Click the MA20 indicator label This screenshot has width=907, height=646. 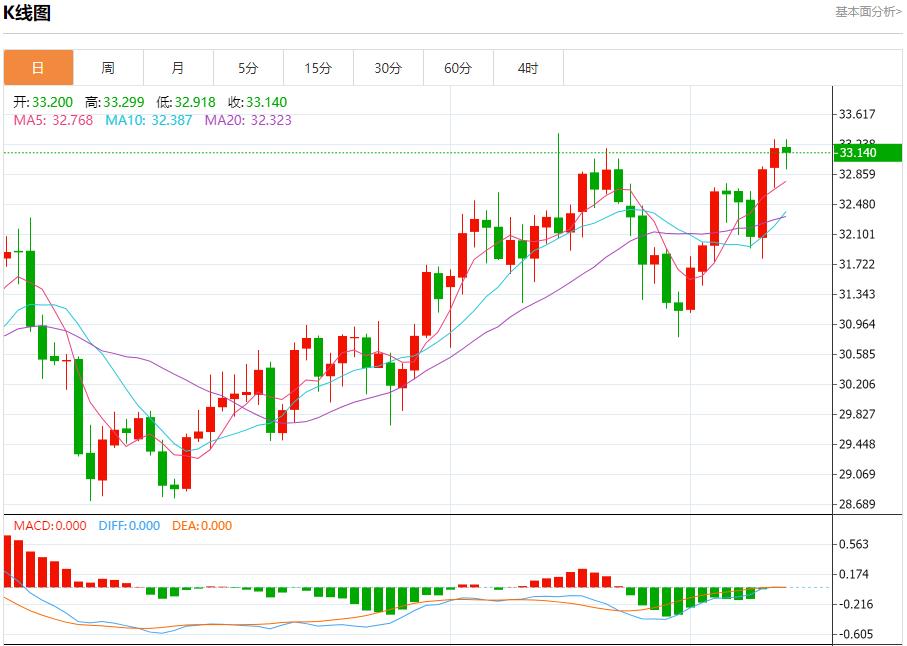(248, 120)
